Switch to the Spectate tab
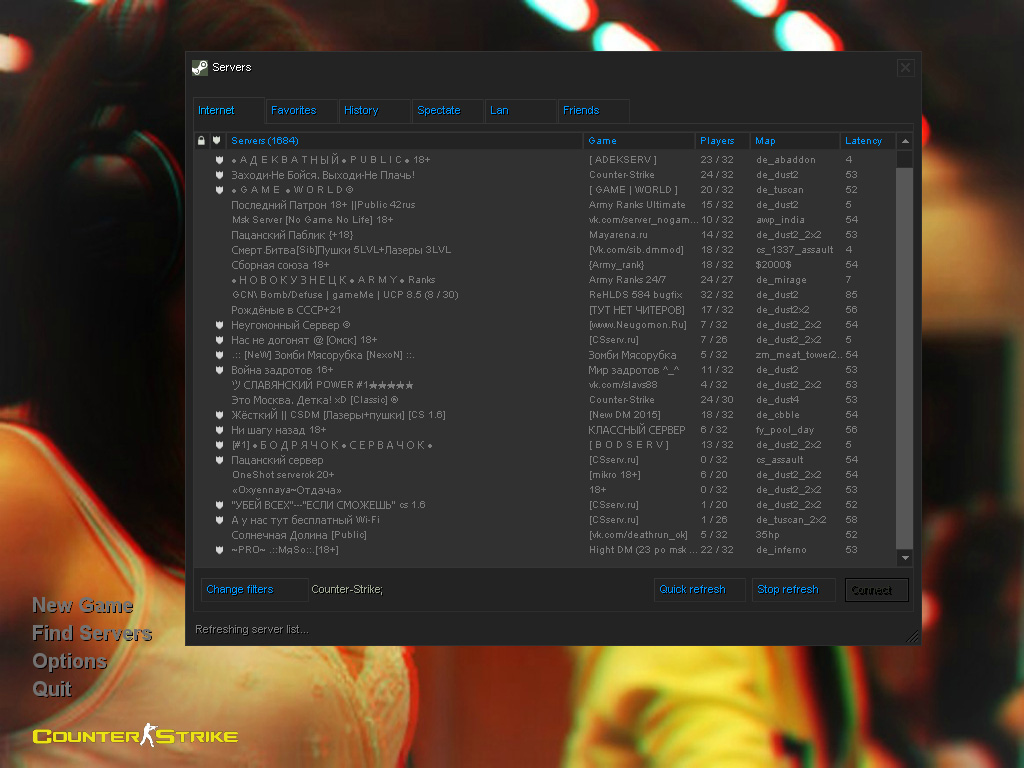 pos(448,110)
